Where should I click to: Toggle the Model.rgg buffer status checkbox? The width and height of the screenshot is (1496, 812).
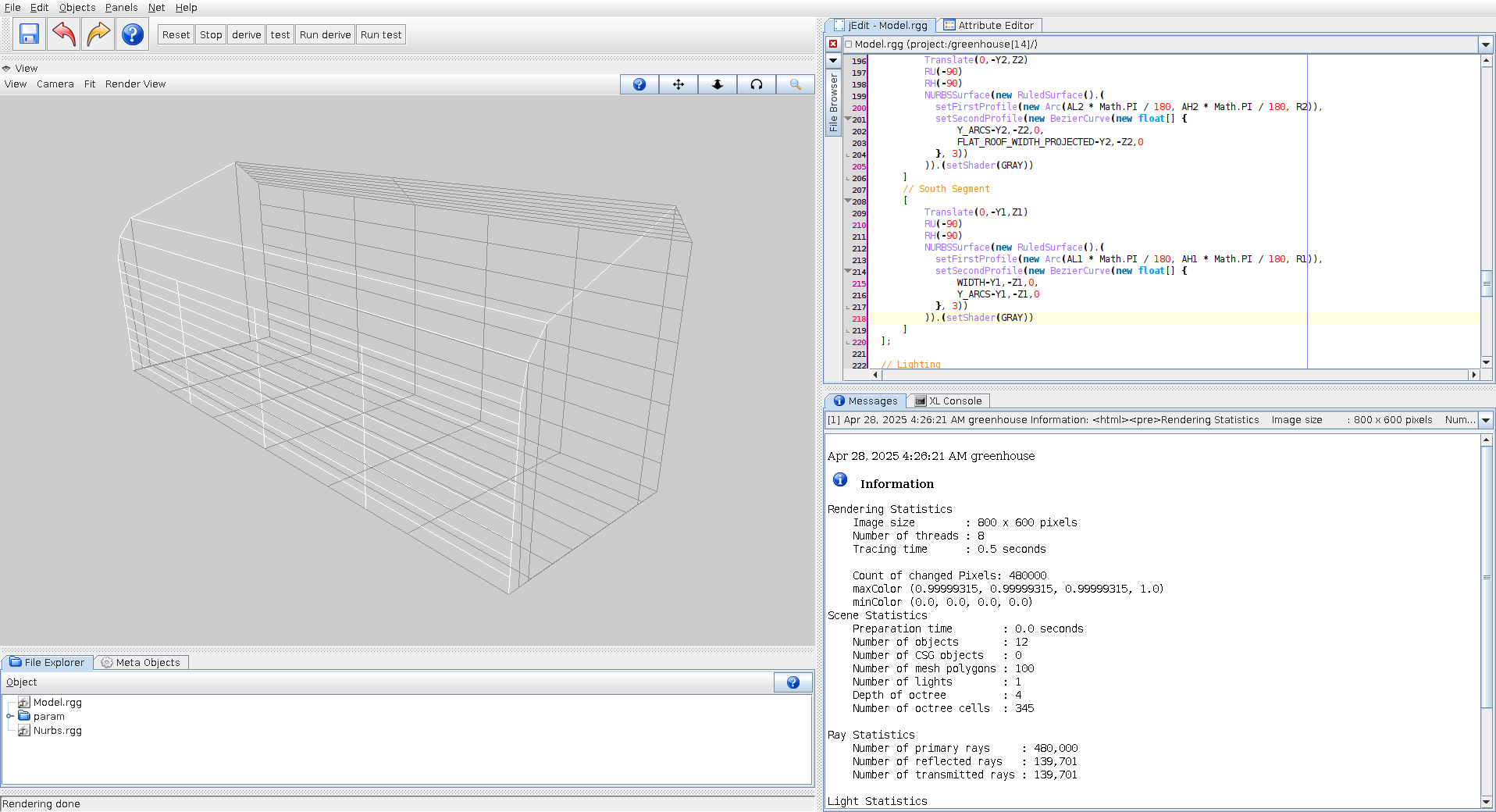pyautogui.click(x=849, y=45)
